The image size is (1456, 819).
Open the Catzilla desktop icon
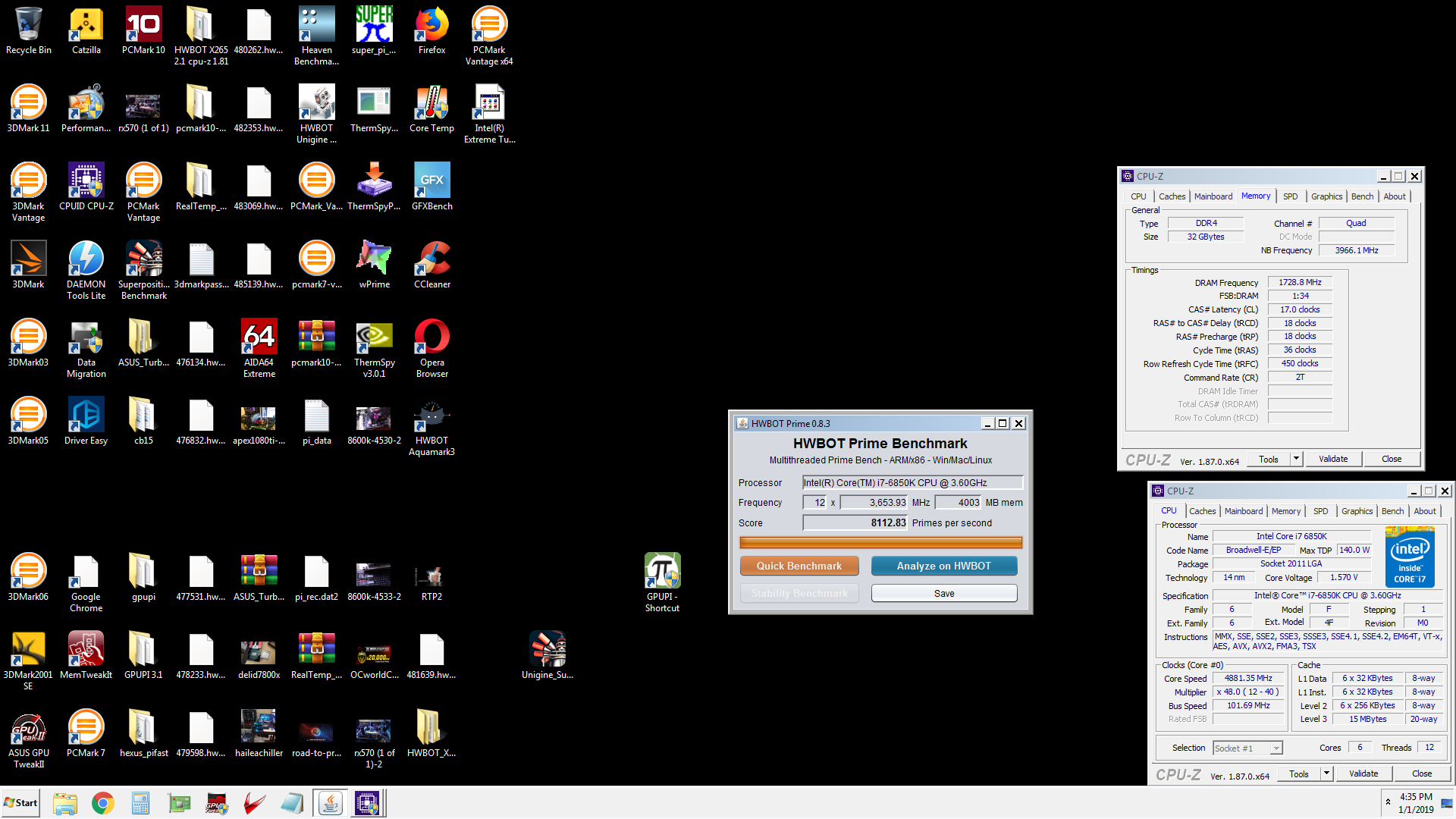(86, 31)
